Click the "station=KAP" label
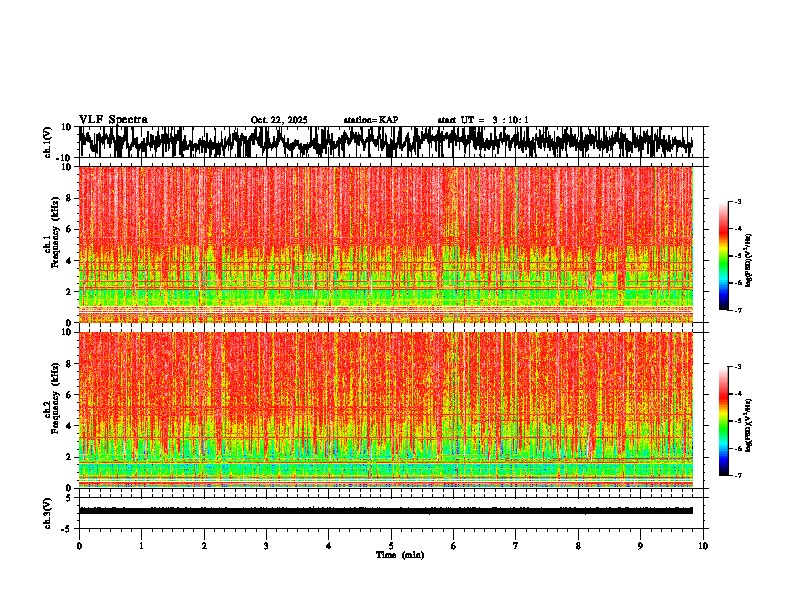Screen dimensions: 792x612 pos(371,120)
